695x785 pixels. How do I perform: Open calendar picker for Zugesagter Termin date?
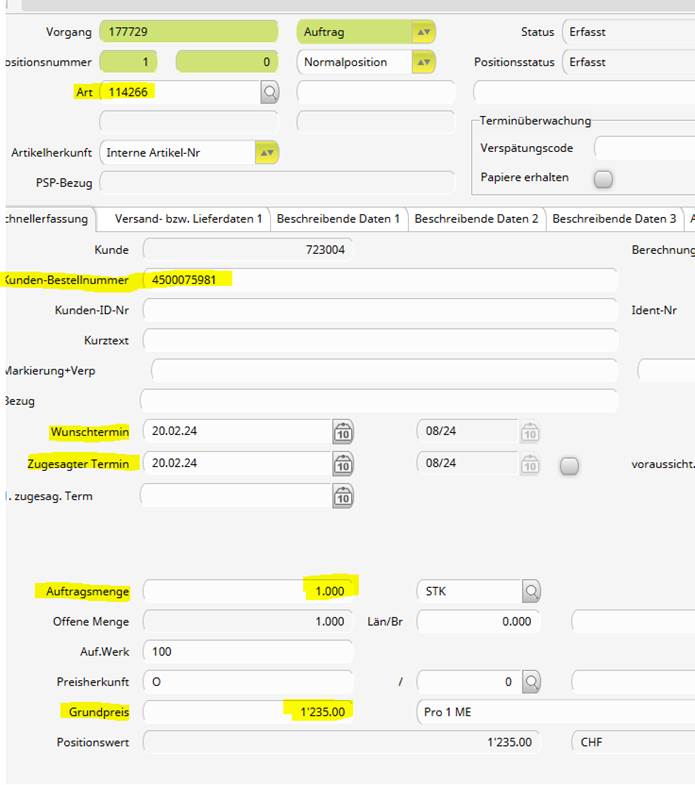pyautogui.click(x=343, y=465)
